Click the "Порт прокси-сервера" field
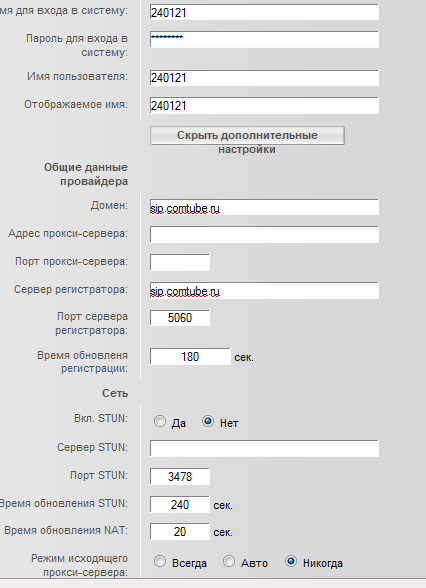 point(180,262)
